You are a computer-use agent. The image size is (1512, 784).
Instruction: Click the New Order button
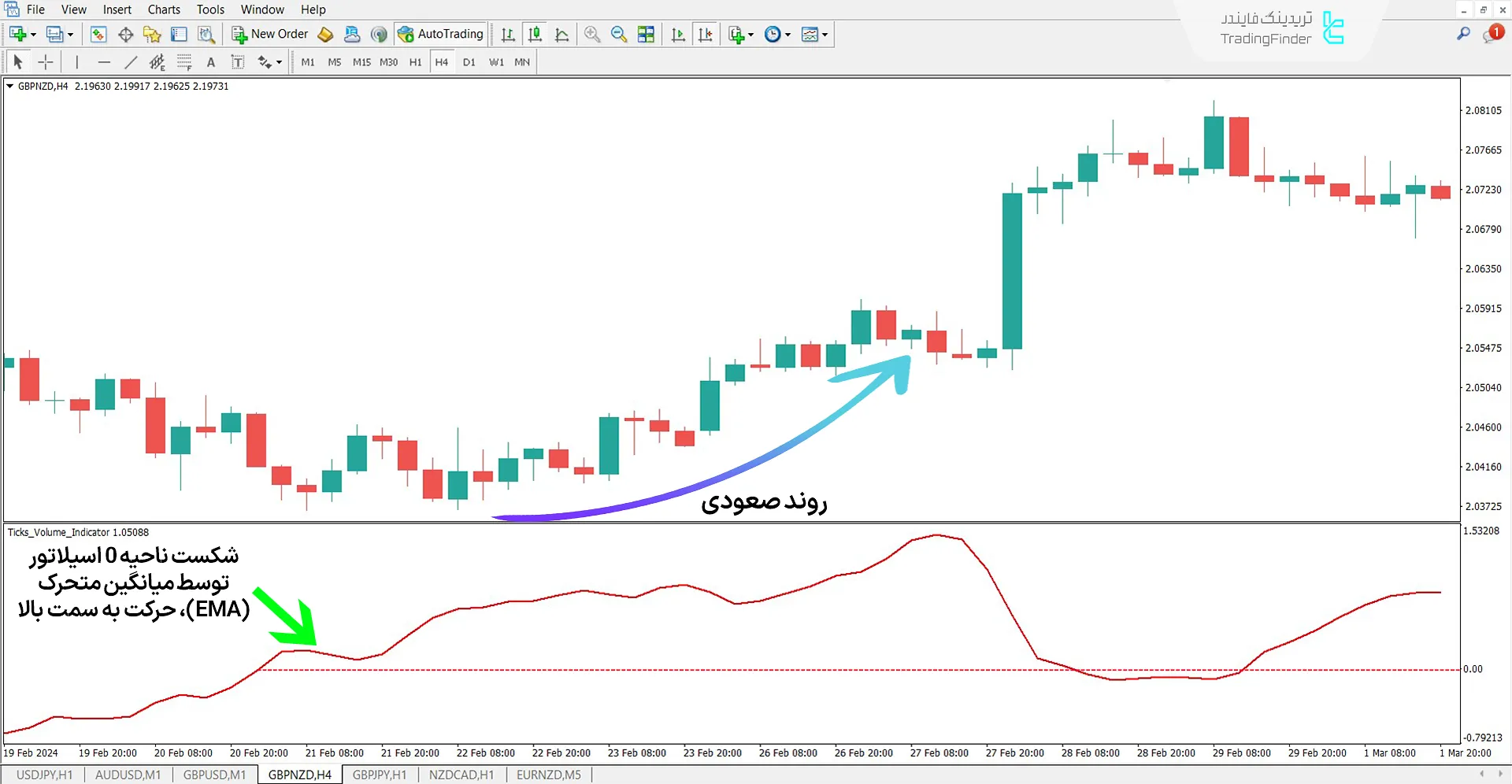pos(269,34)
